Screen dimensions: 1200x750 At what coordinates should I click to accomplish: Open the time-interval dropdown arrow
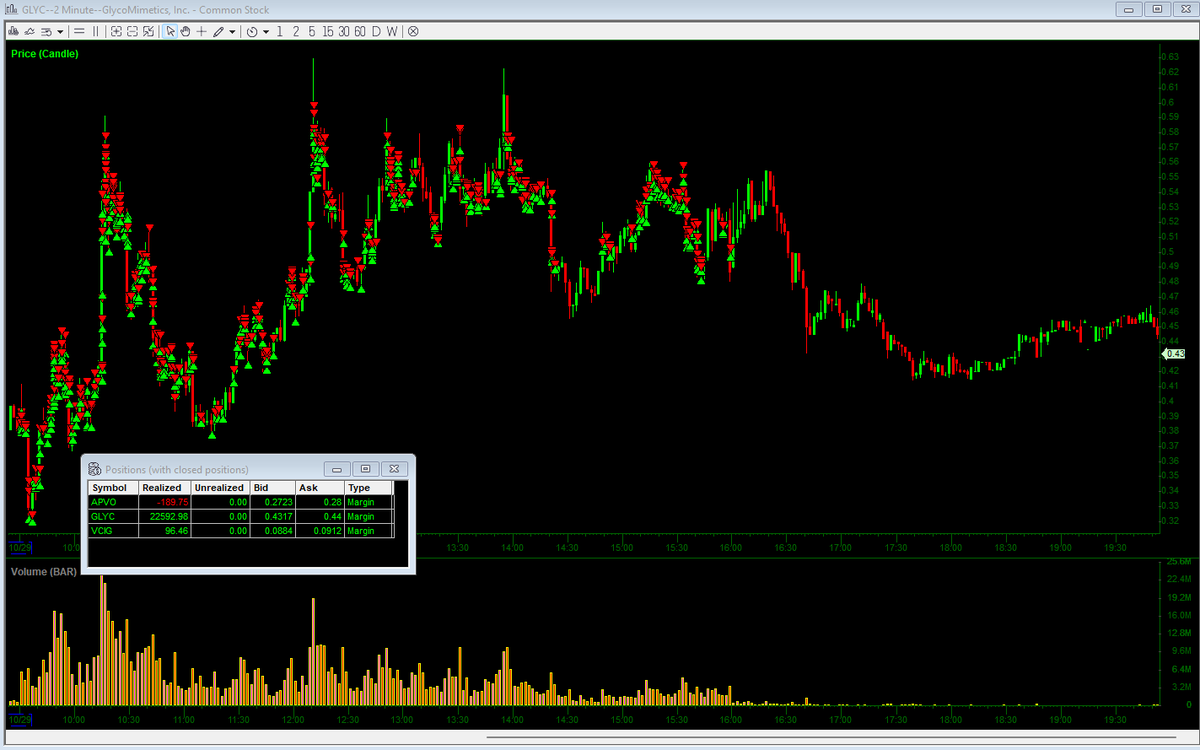pyautogui.click(x=266, y=31)
